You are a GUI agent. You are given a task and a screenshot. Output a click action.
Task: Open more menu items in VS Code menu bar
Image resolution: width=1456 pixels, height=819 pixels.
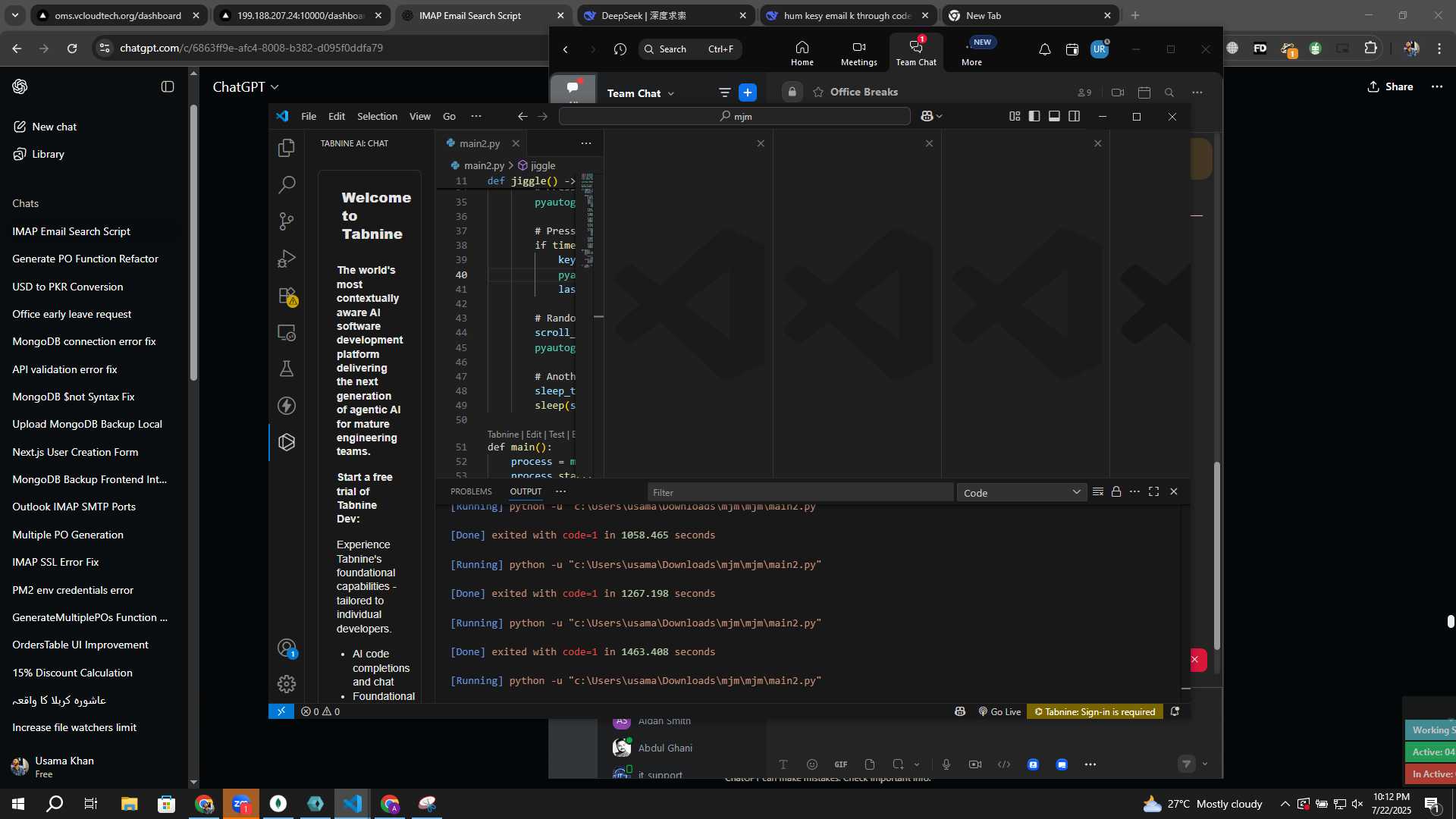[476, 116]
